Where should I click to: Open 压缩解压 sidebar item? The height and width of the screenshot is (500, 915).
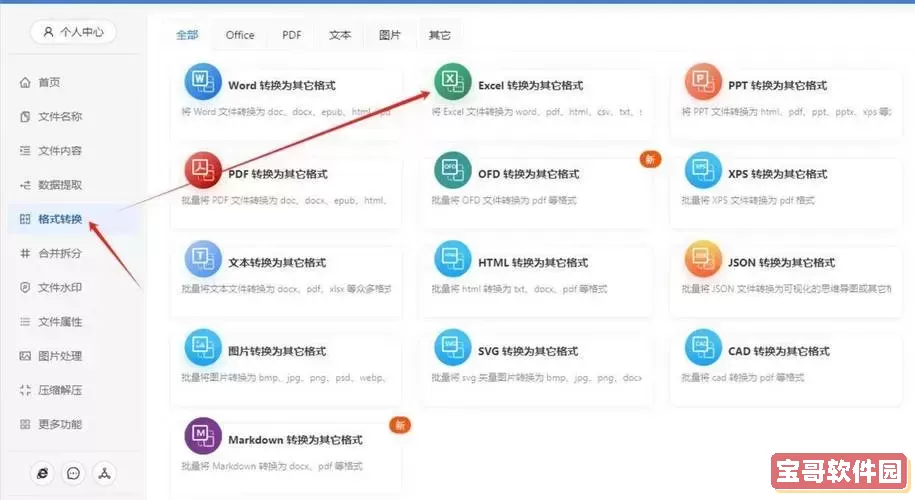[59, 390]
